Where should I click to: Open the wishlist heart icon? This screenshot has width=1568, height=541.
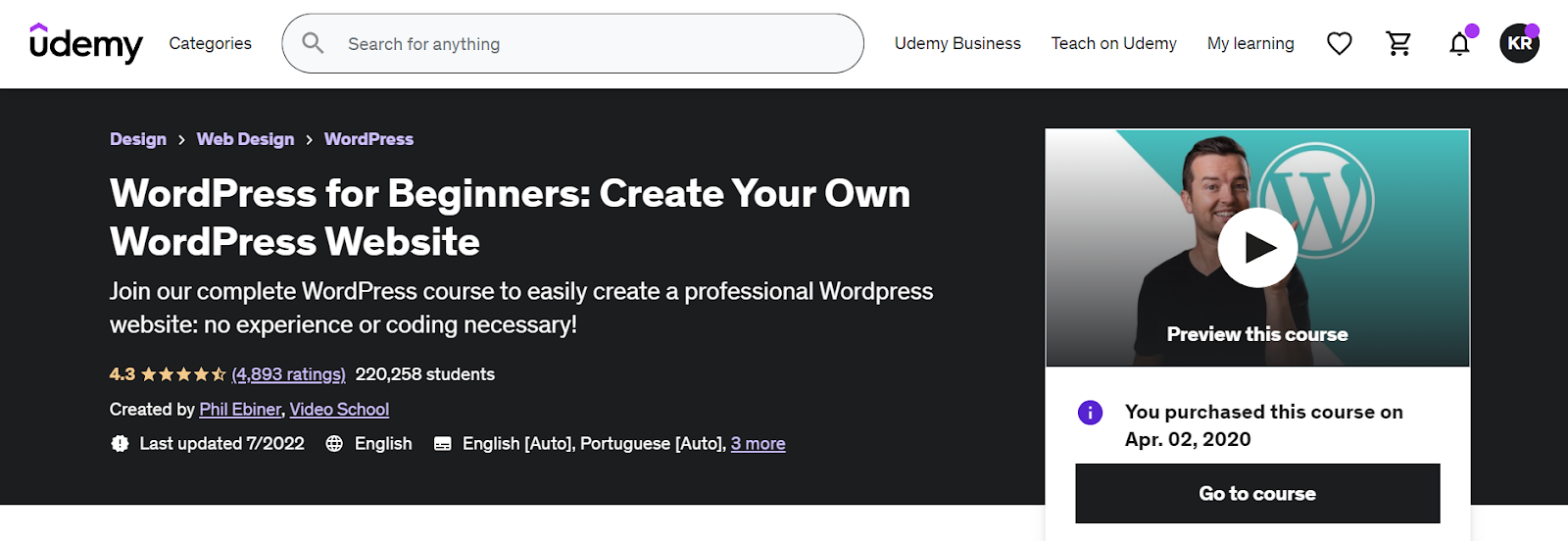pyautogui.click(x=1339, y=43)
